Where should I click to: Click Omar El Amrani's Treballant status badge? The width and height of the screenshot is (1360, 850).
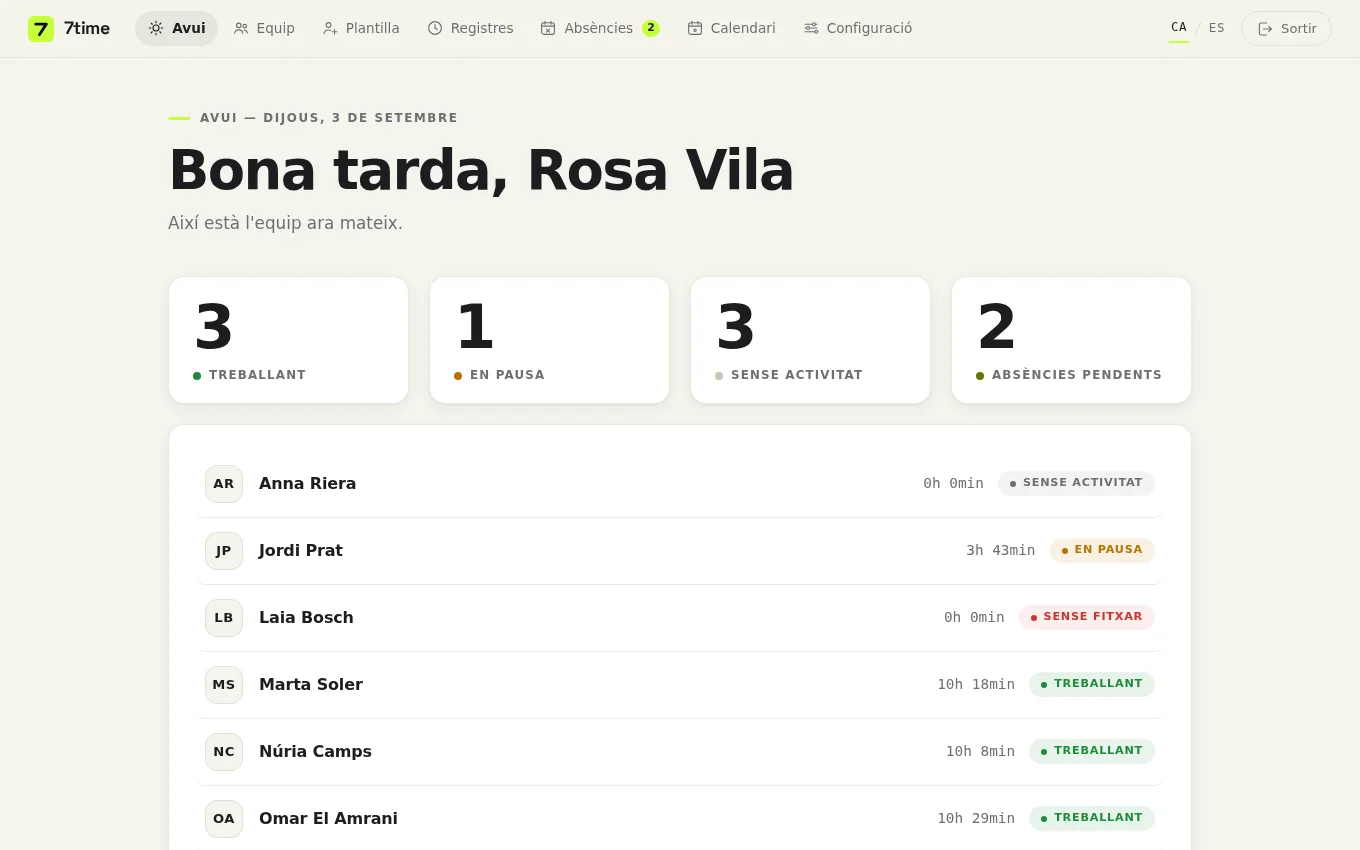pos(1092,818)
